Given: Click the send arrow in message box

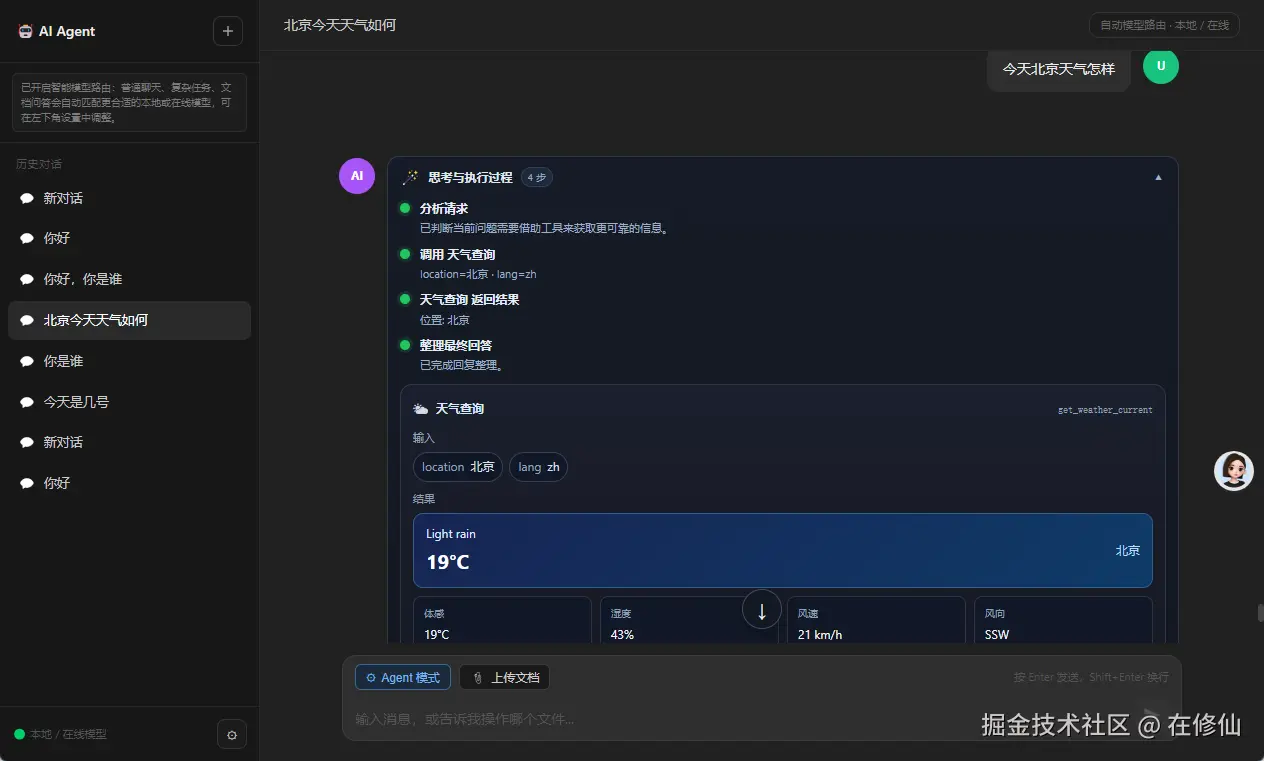Looking at the screenshot, I should pyautogui.click(x=1154, y=716).
